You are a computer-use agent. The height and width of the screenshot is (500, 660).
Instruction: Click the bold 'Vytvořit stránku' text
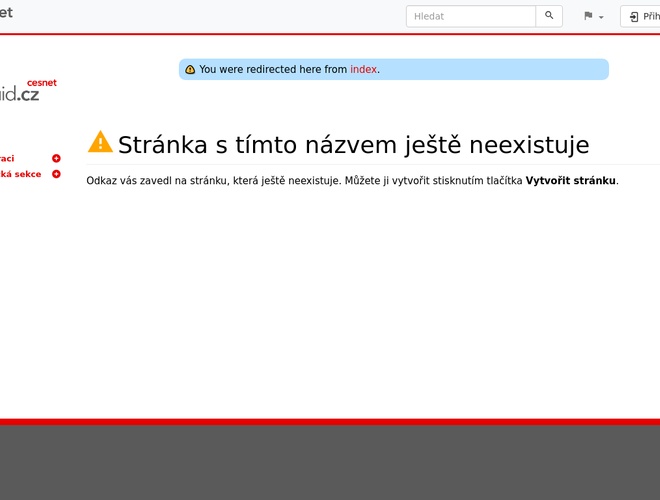coord(570,181)
